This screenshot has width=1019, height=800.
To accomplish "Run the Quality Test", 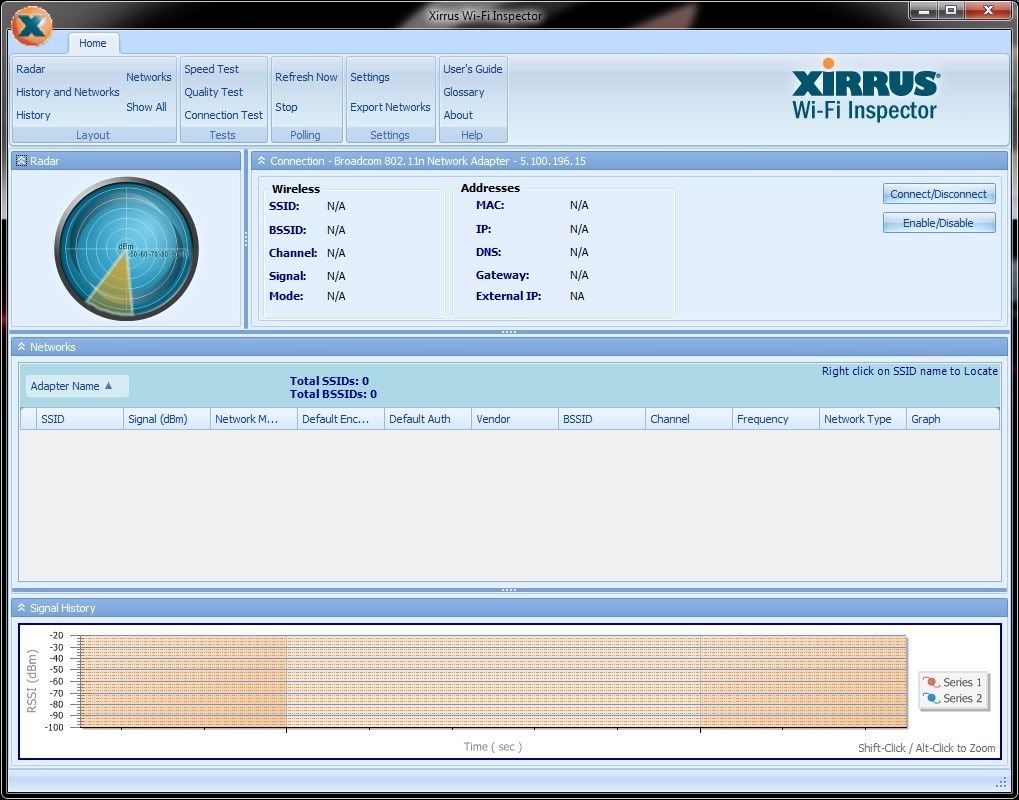I will coord(213,92).
